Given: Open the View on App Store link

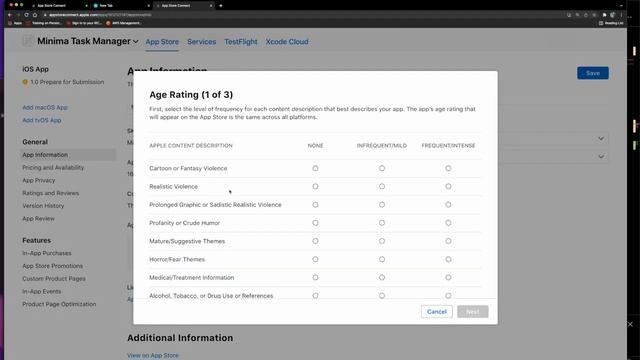Looking at the screenshot, I should pyautogui.click(x=153, y=356).
